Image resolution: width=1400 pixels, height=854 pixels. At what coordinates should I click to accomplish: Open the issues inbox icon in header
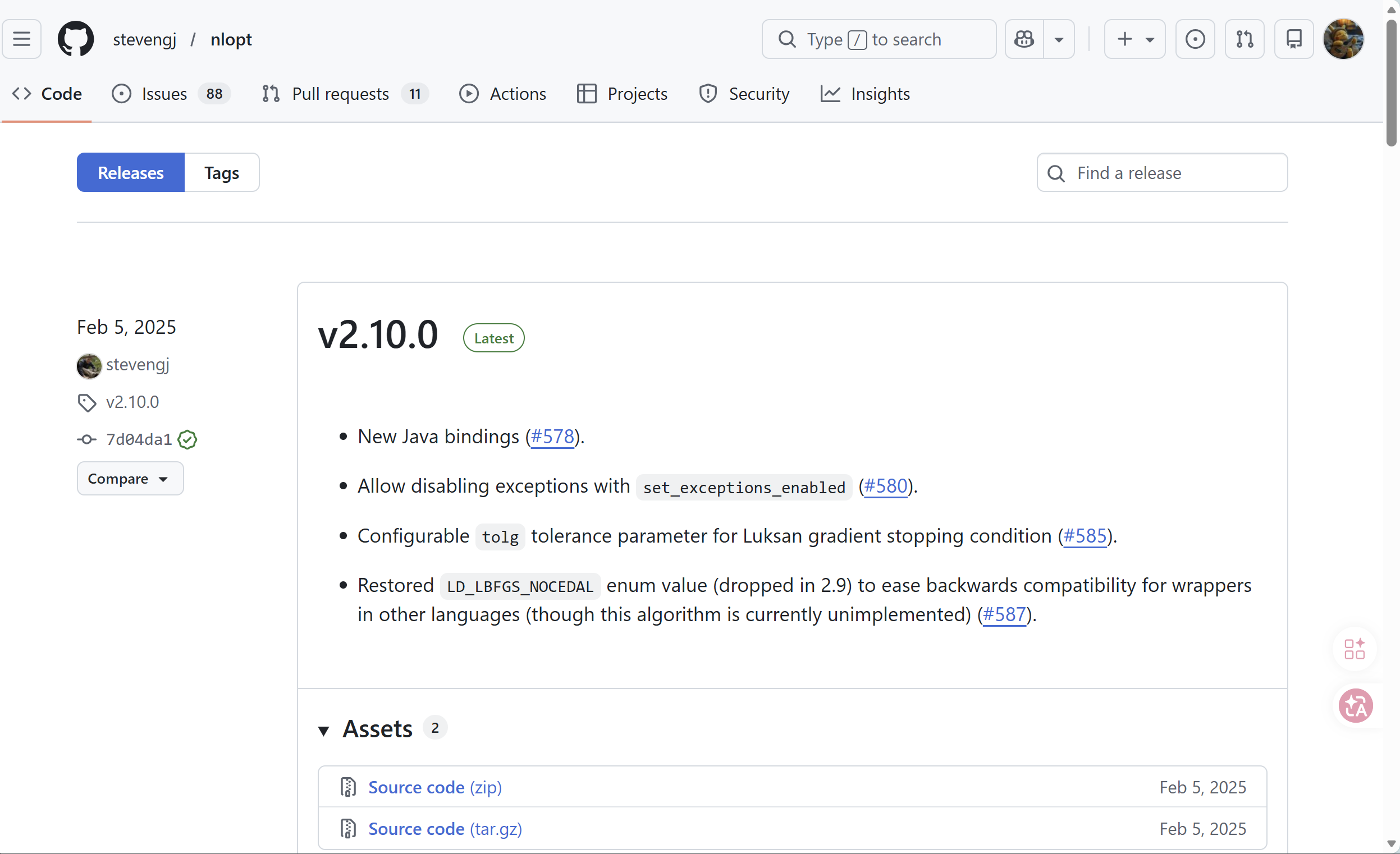(1195, 39)
